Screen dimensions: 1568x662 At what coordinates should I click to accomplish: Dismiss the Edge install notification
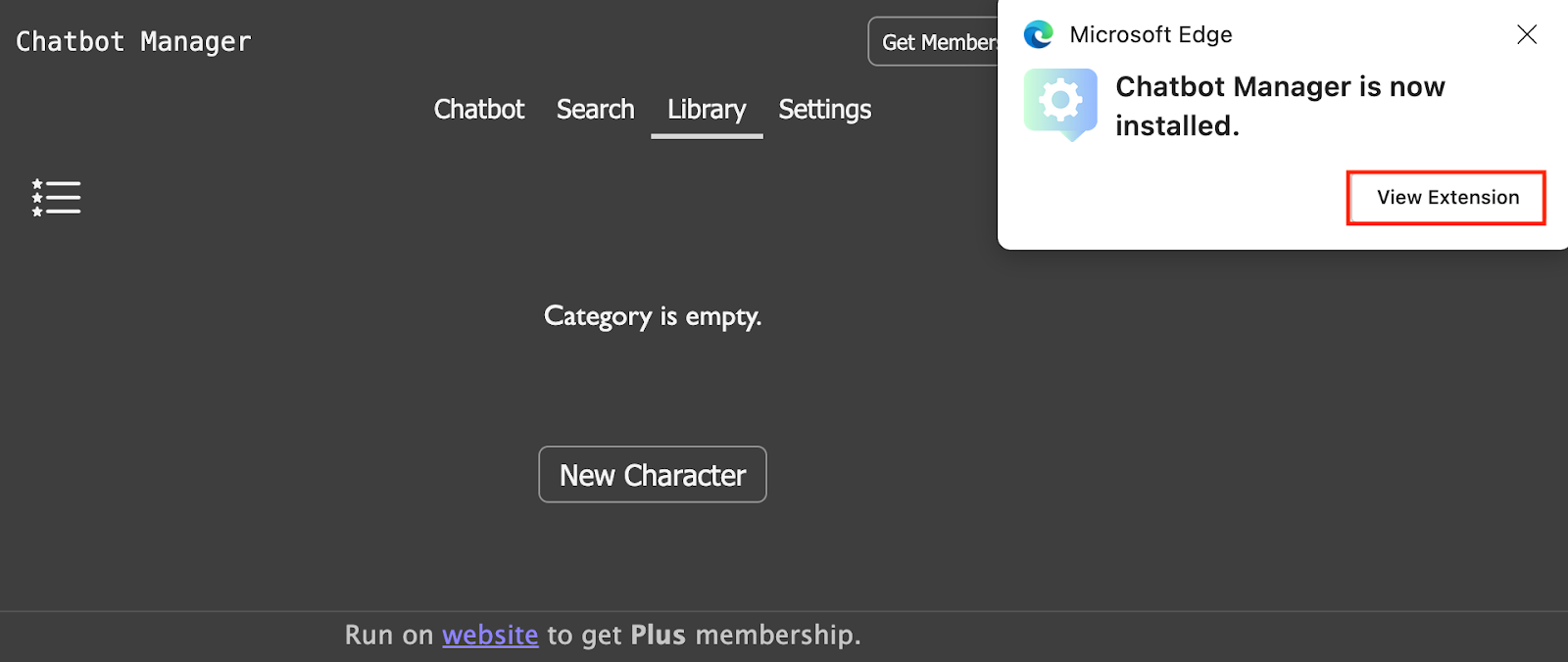[x=1526, y=35]
